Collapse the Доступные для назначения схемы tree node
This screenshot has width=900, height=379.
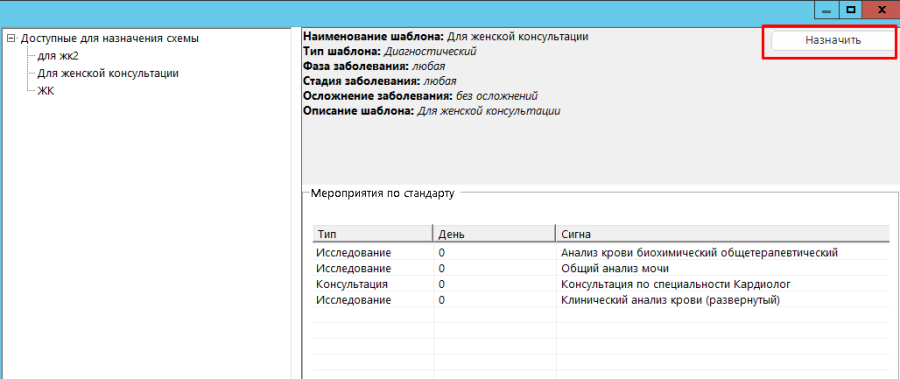pyautogui.click(x=10, y=38)
